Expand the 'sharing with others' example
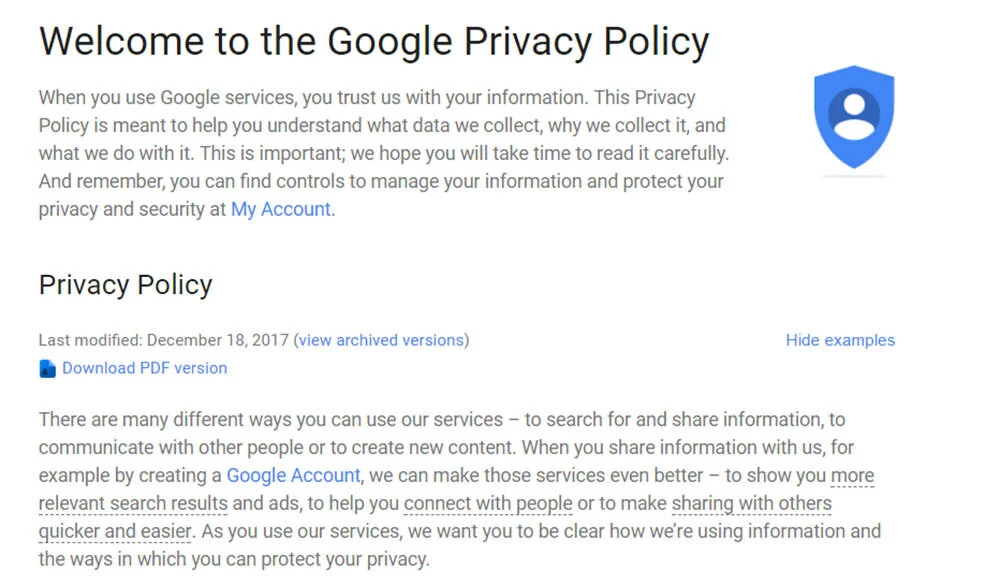 751,503
